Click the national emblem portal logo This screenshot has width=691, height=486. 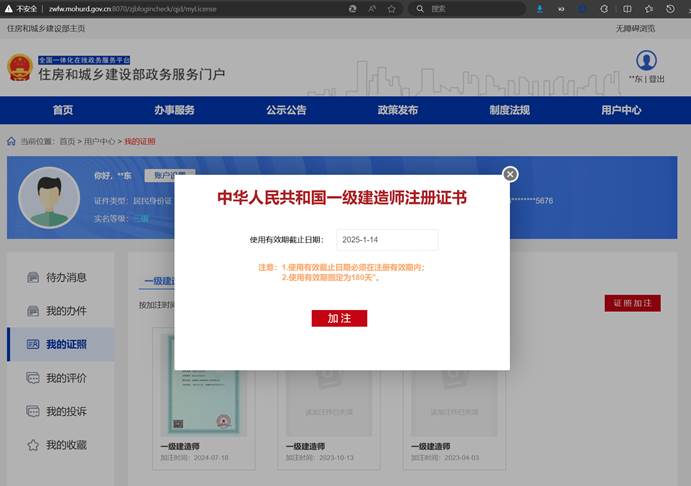click(20, 68)
